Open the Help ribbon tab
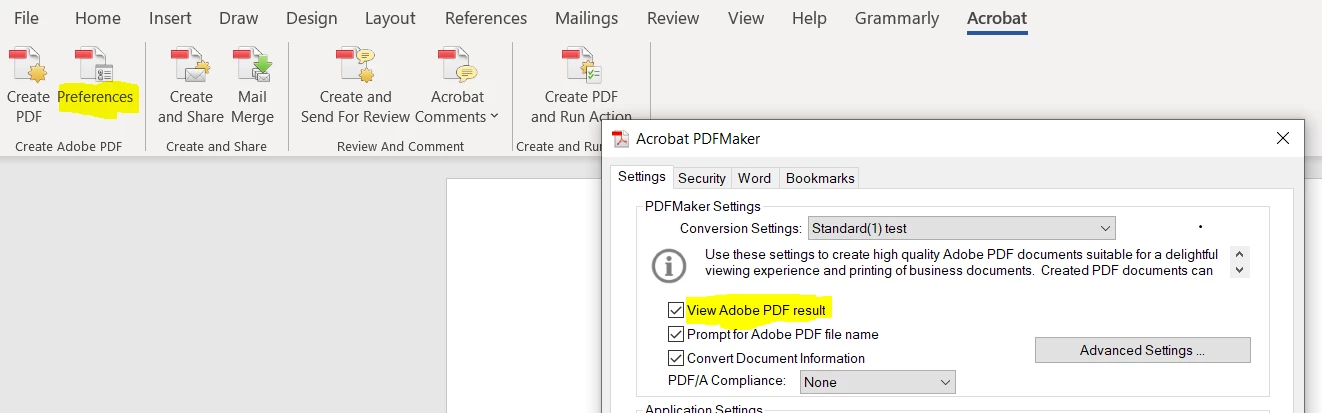The width and height of the screenshot is (1322, 413). click(809, 18)
